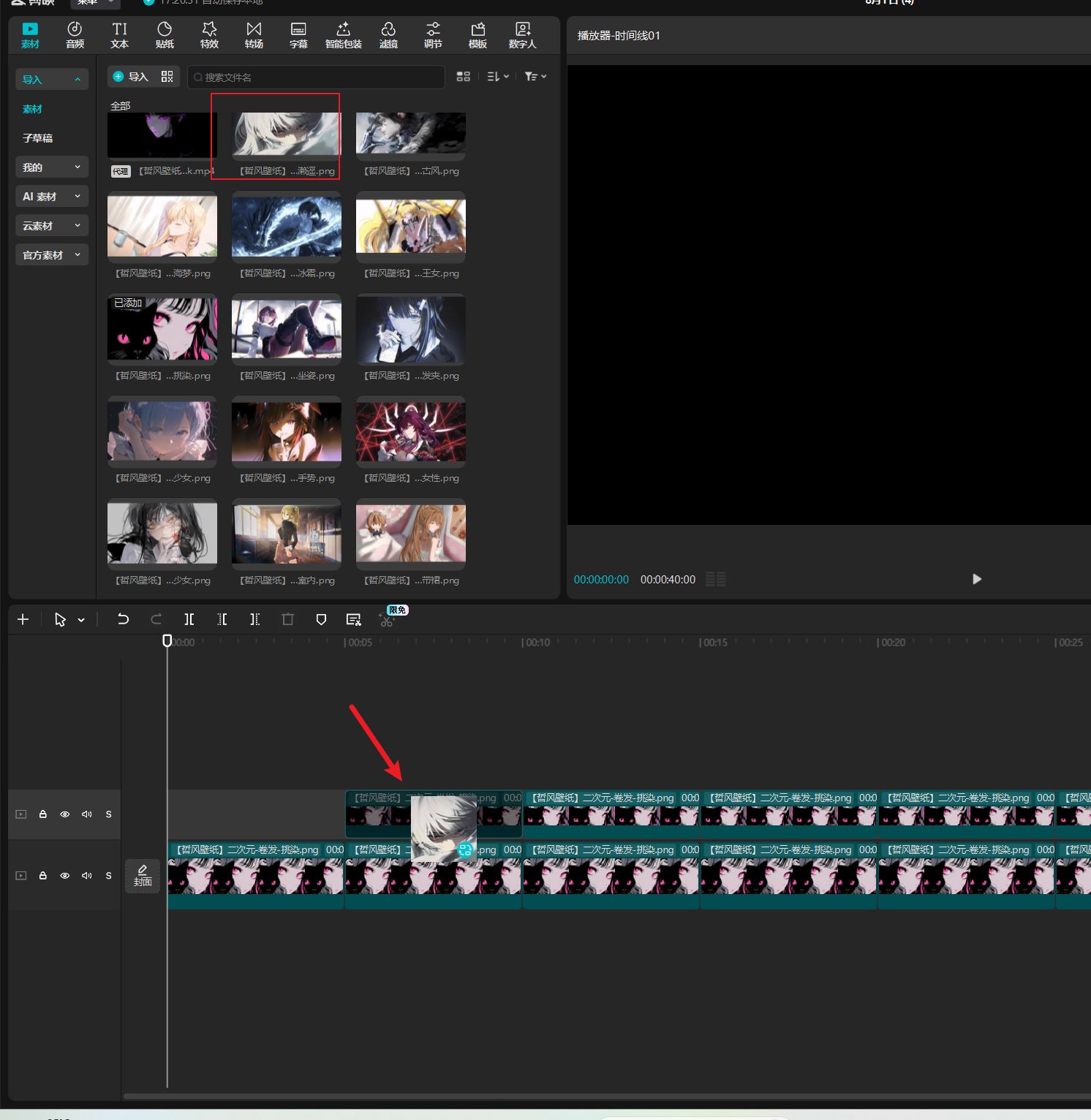Image resolution: width=1091 pixels, height=1120 pixels.
Task: Open the media sort order dropdown
Action: [x=498, y=77]
